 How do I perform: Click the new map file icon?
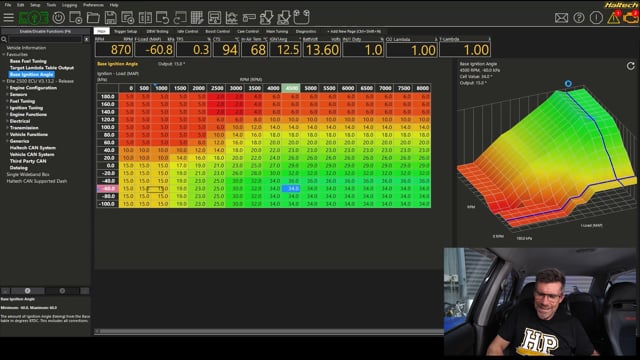click(76, 18)
